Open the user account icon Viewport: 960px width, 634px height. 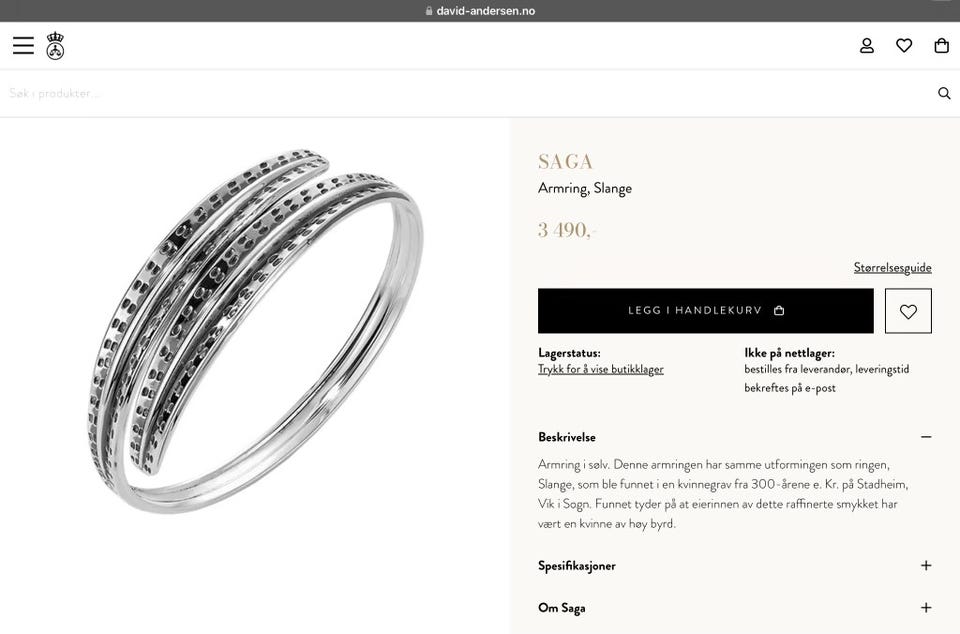pyautogui.click(x=866, y=45)
